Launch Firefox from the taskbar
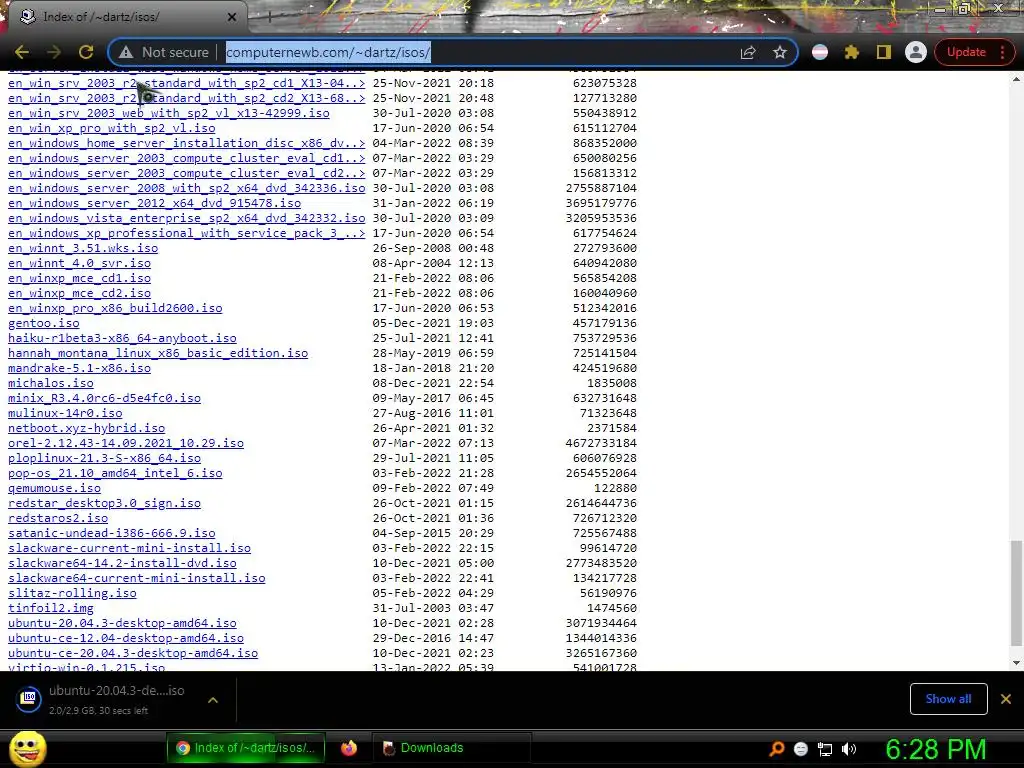 349,748
